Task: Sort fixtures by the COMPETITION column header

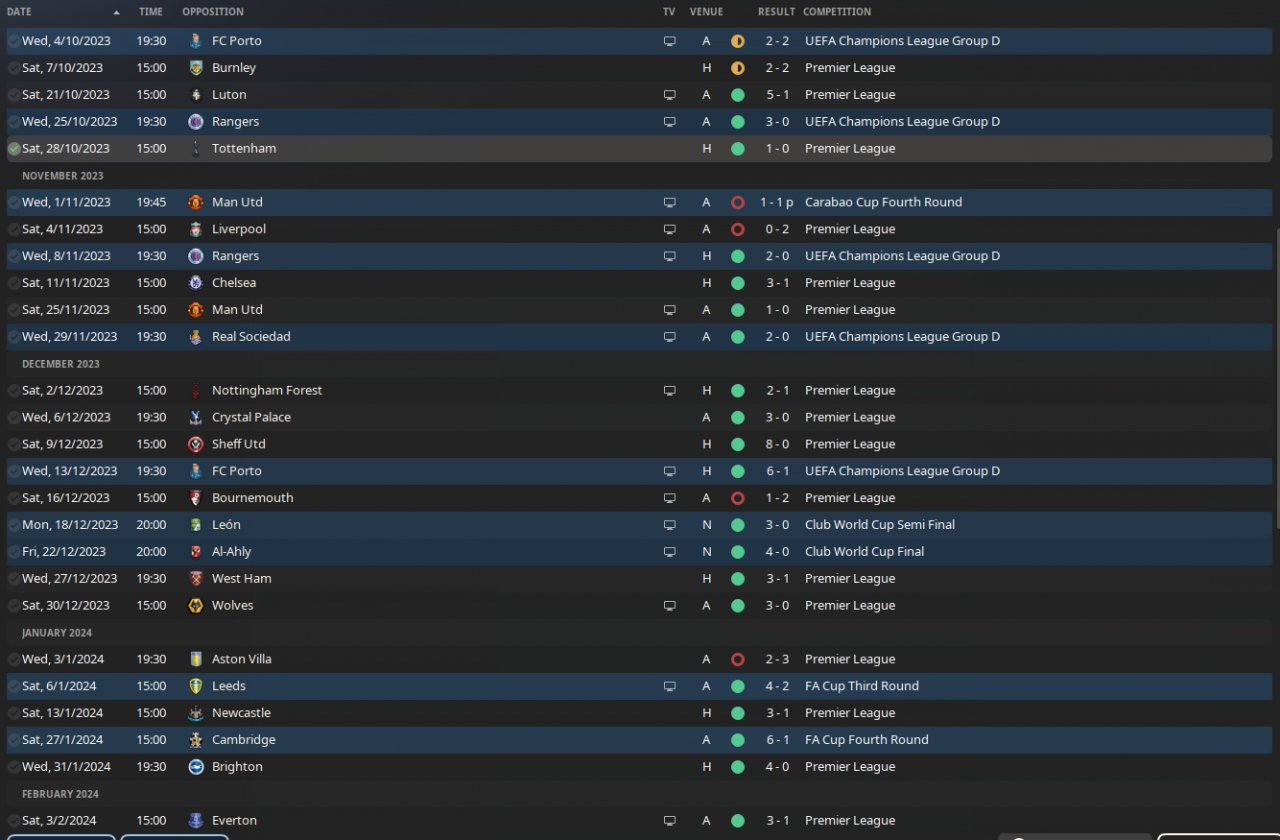Action: coord(837,12)
